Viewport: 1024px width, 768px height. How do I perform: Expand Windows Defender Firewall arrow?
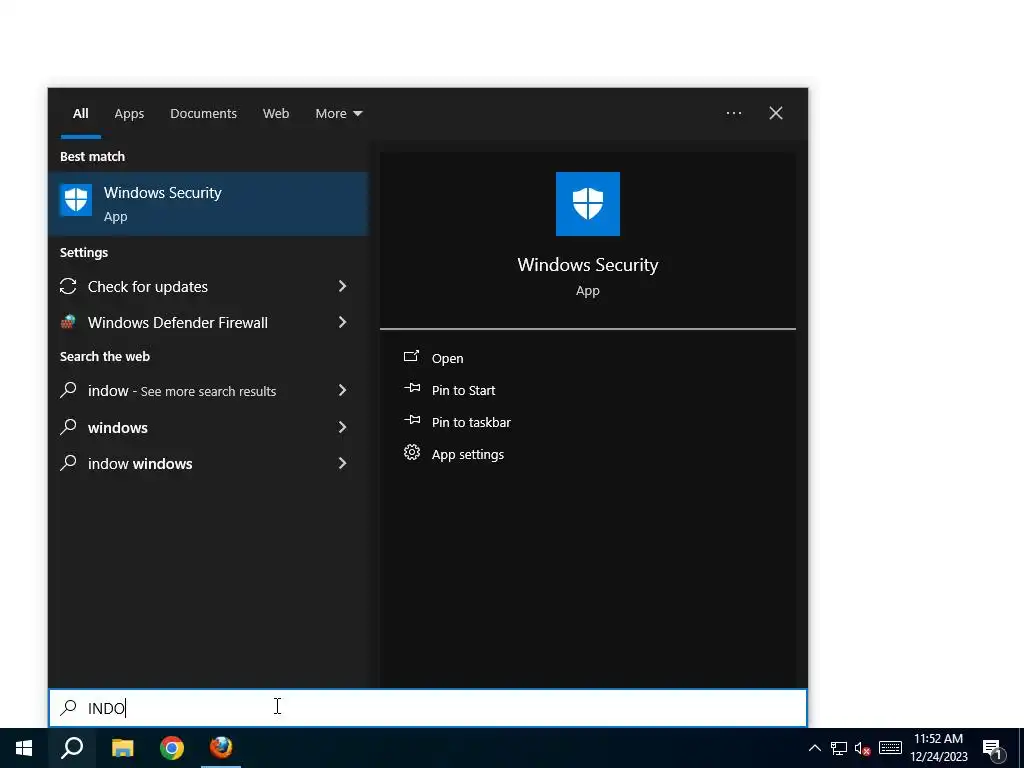pyautogui.click(x=342, y=322)
